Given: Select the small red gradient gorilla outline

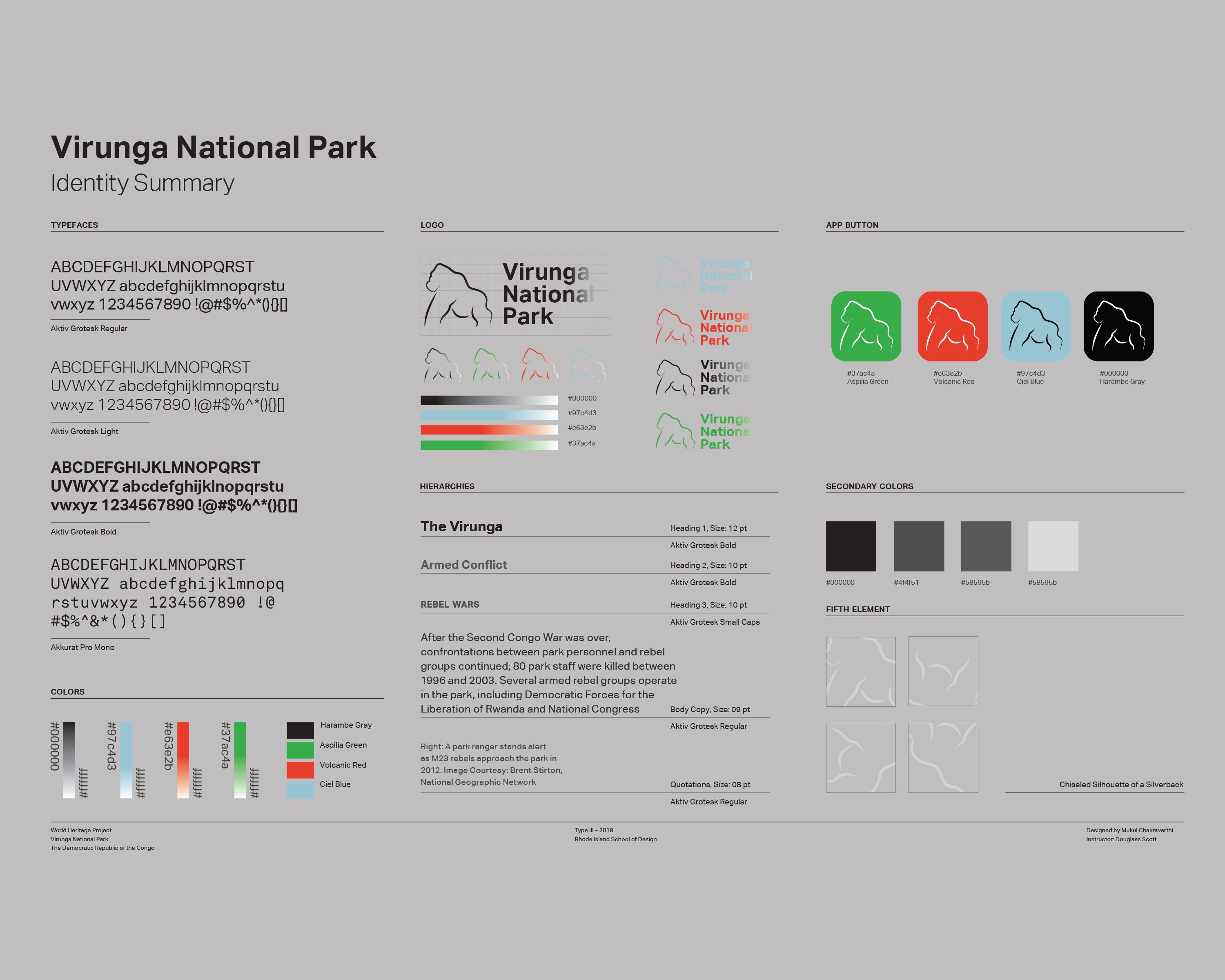Looking at the screenshot, I should [540, 365].
